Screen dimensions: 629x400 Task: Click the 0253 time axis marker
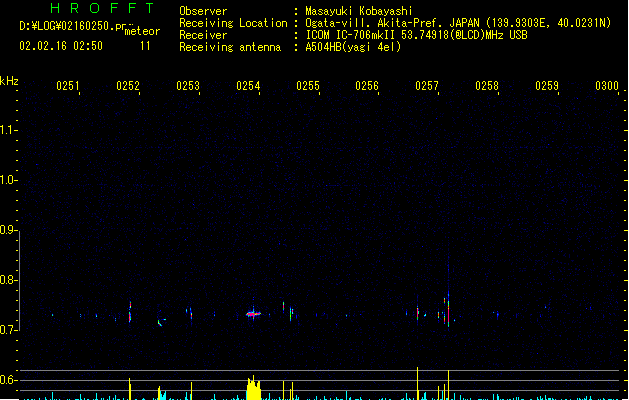click(188, 86)
